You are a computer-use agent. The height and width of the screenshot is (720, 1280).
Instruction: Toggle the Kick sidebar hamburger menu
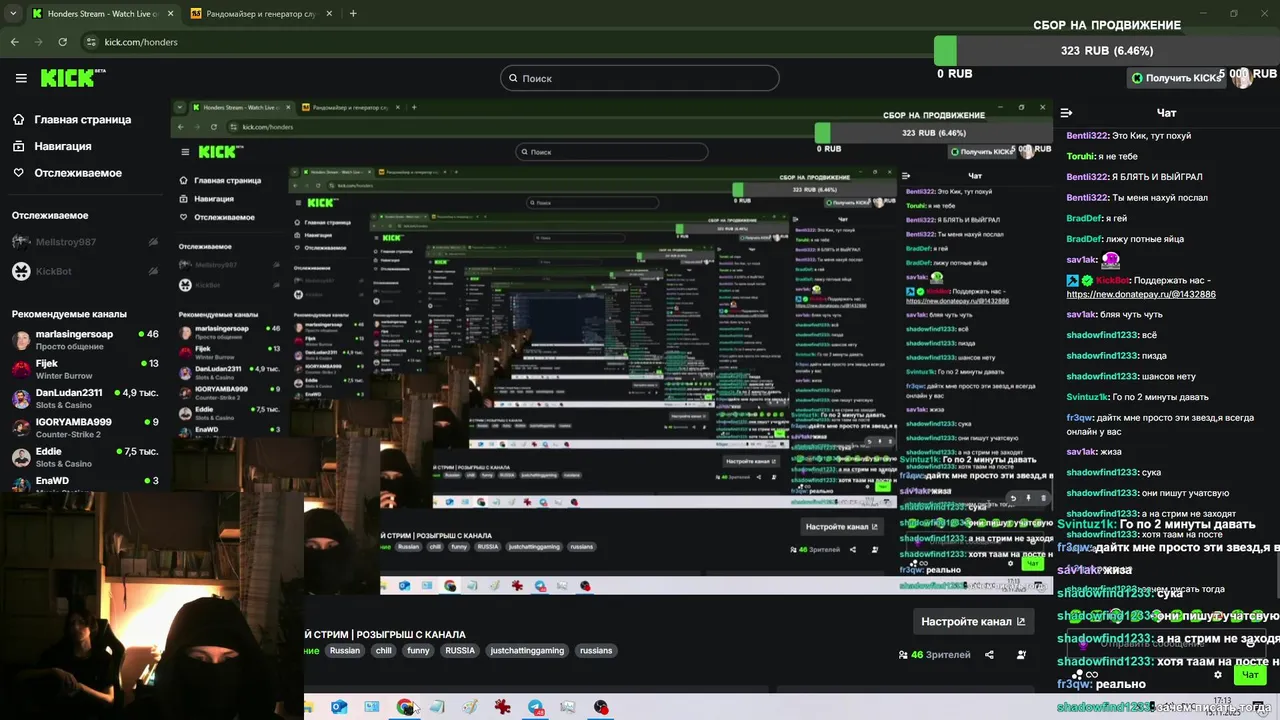pos(21,78)
